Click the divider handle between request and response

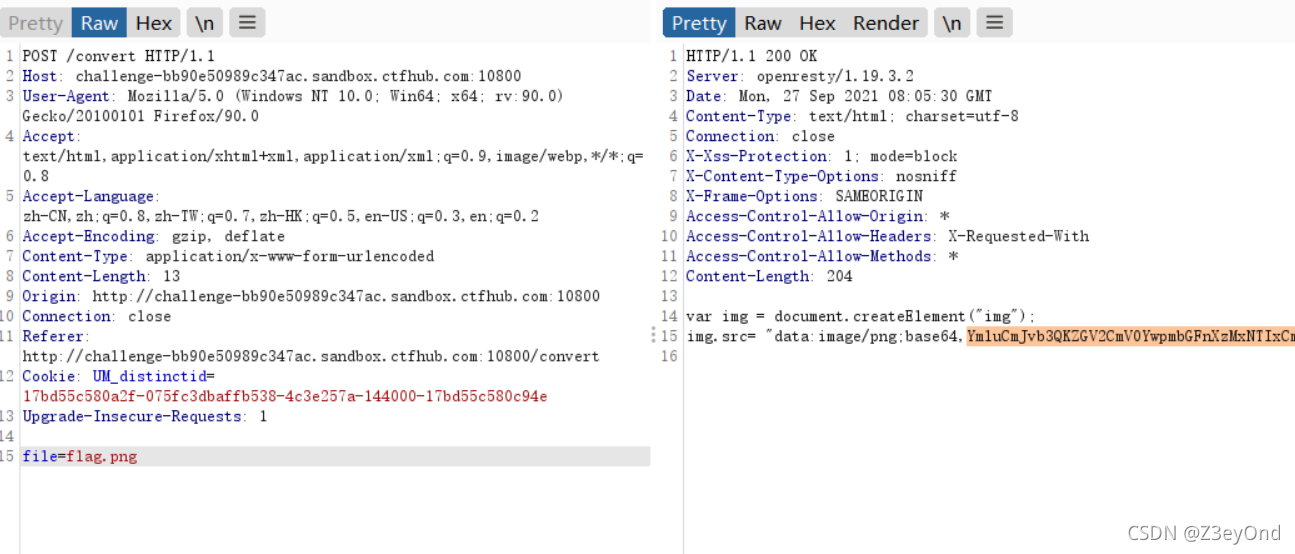[x=654, y=335]
